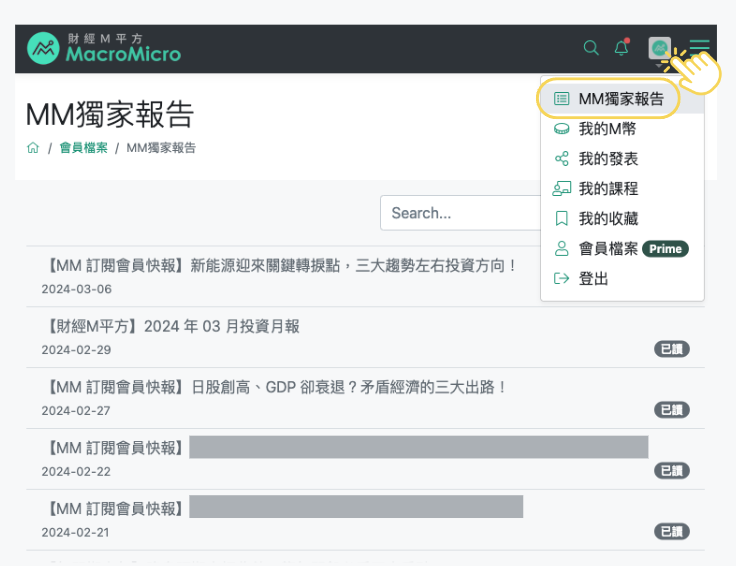Image resolution: width=736 pixels, height=566 pixels.
Task: Click the date 2024-03-06
Action: tap(77, 289)
